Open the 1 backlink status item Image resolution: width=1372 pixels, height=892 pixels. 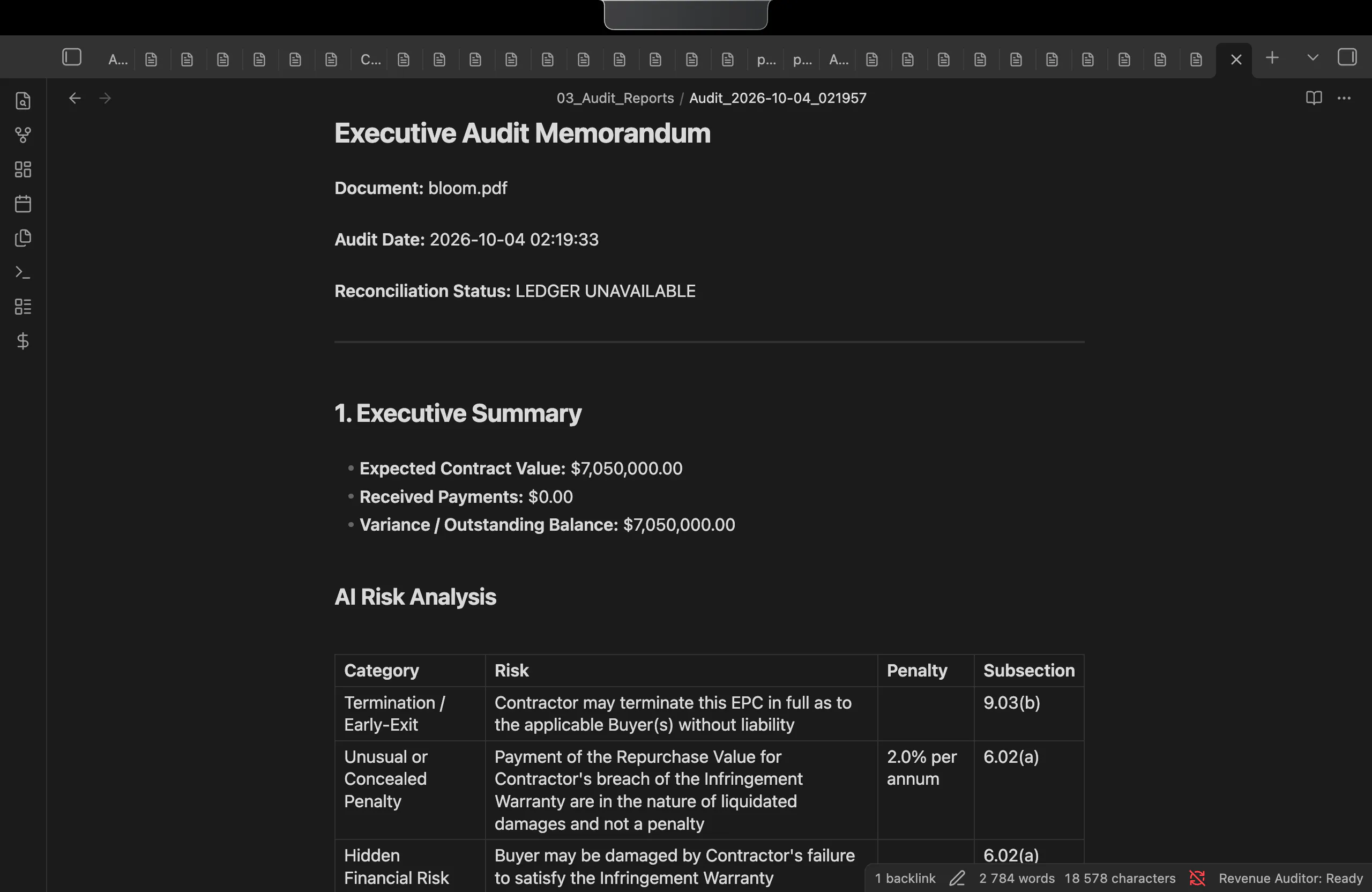click(x=905, y=878)
